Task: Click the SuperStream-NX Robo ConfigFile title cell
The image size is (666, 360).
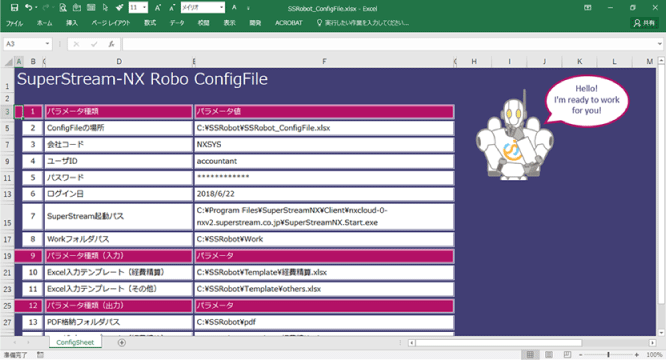Action: pos(142,79)
